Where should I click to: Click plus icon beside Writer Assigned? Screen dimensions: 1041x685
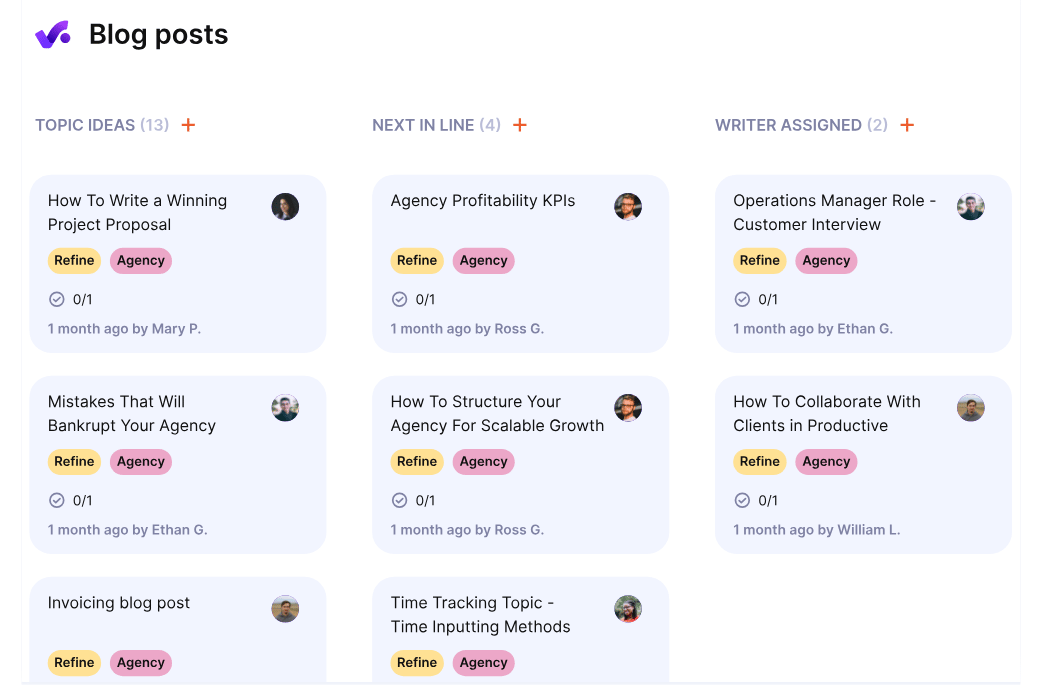(x=907, y=125)
